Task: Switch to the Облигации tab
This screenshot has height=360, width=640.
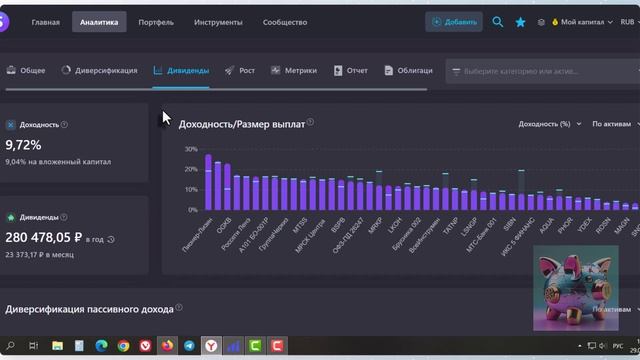Action: pos(408,71)
